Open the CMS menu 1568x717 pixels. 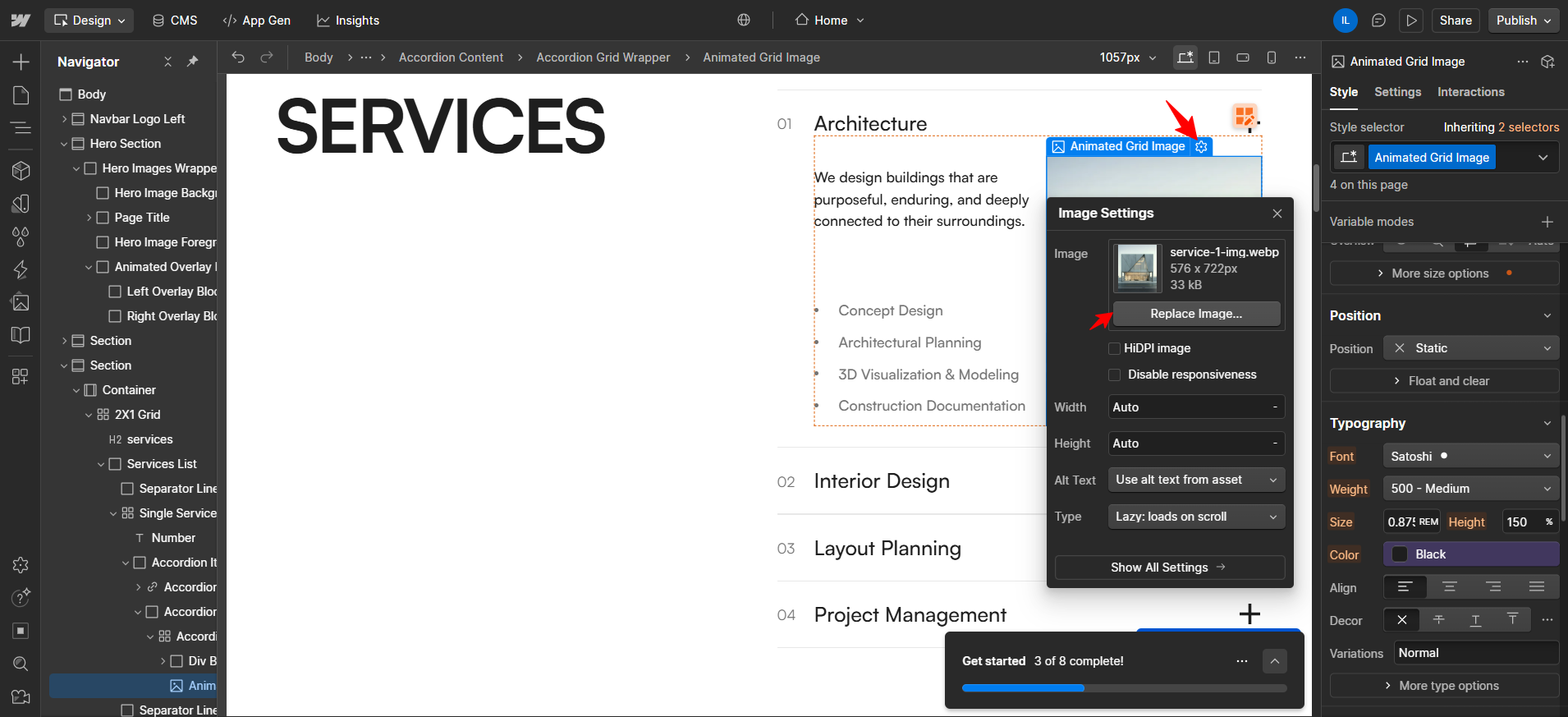coord(175,21)
